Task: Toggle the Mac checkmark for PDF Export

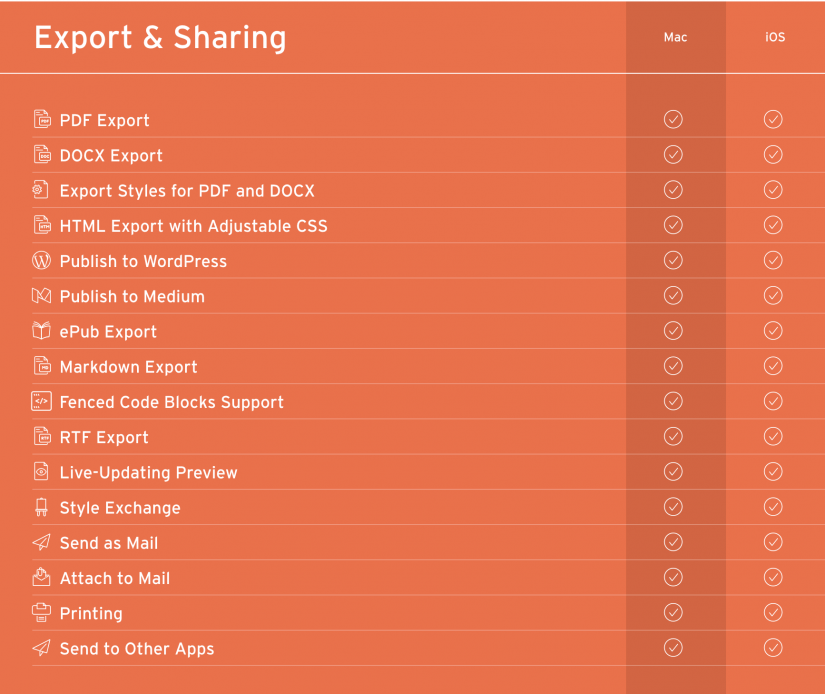Action: 673,119
